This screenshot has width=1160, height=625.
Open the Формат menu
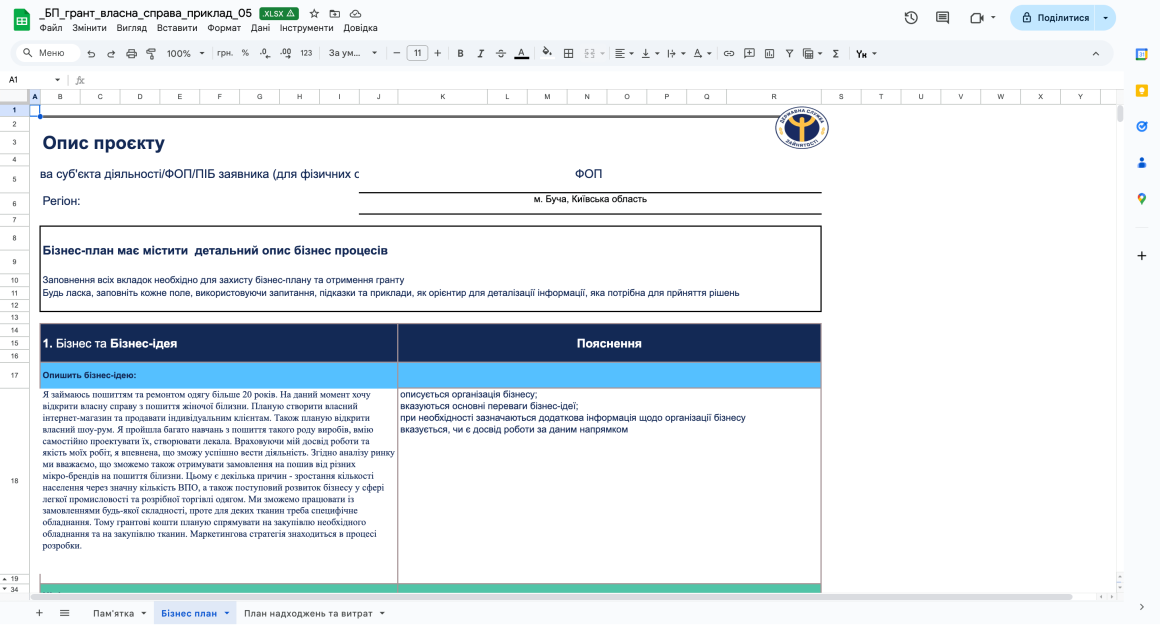(x=224, y=28)
